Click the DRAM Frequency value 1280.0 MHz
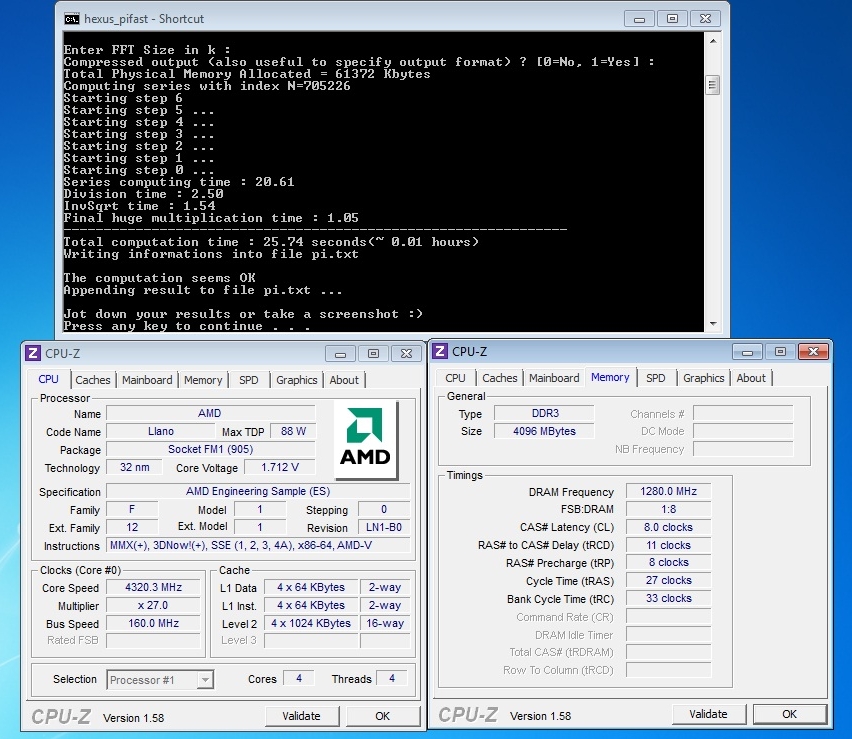Screen dimensions: 852x739 coord(668,491)
